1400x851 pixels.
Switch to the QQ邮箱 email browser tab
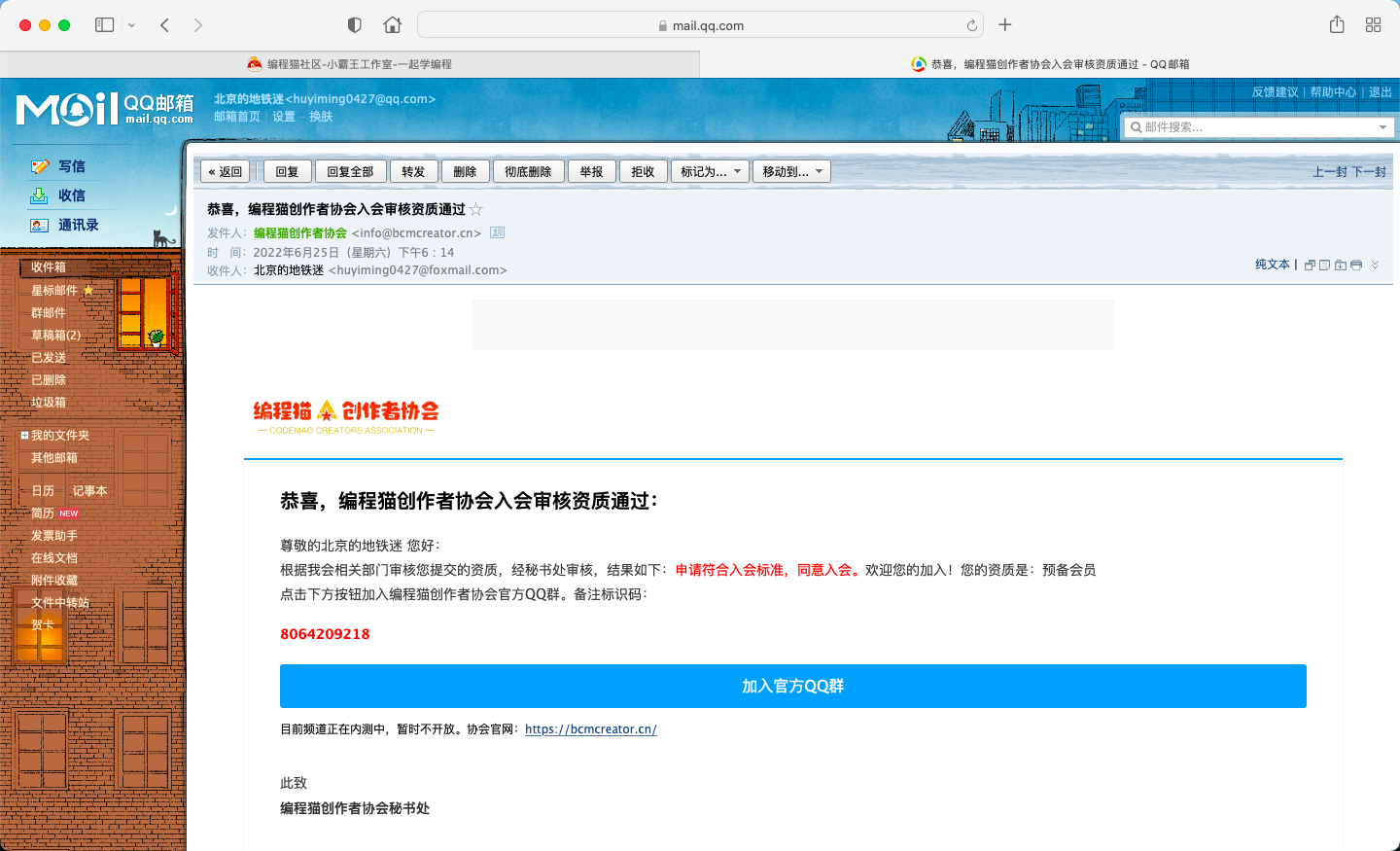click(1050, 64)
